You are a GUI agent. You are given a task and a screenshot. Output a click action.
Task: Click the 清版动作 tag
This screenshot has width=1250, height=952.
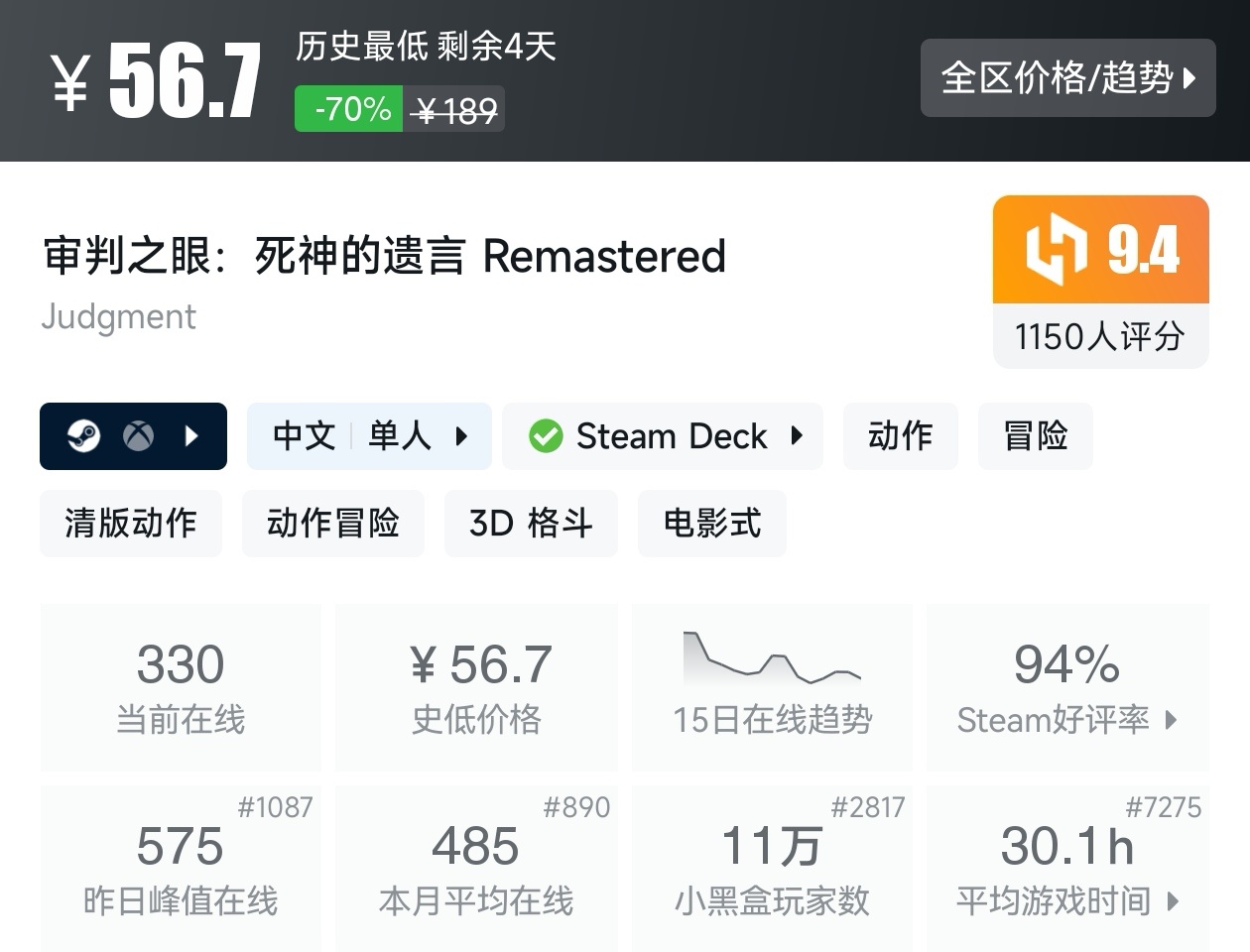[130, 523]
